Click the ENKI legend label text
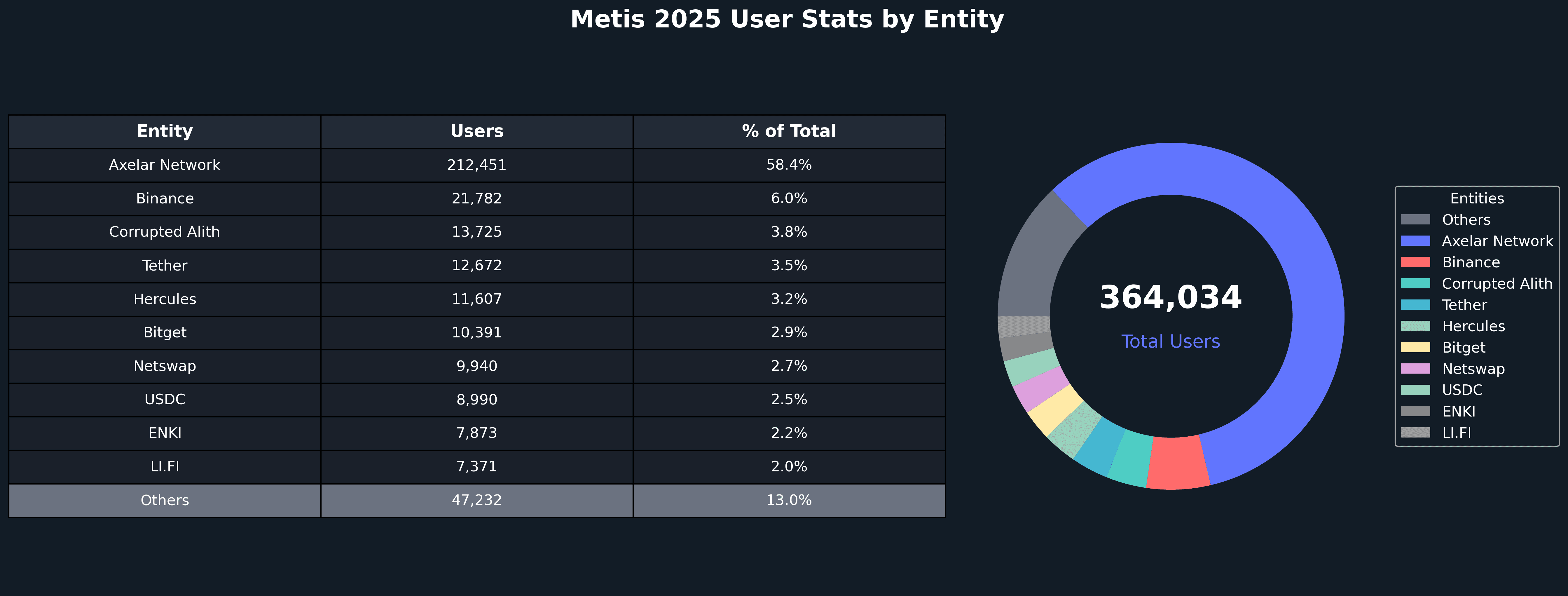The height and width of the screenshot is (596, 1568). 1458,412
